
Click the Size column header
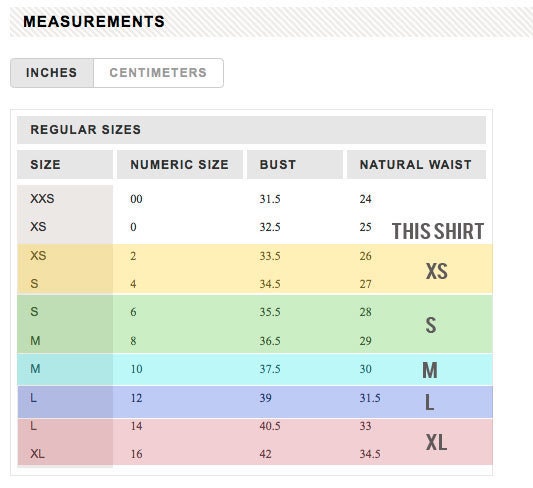[65, 164]
